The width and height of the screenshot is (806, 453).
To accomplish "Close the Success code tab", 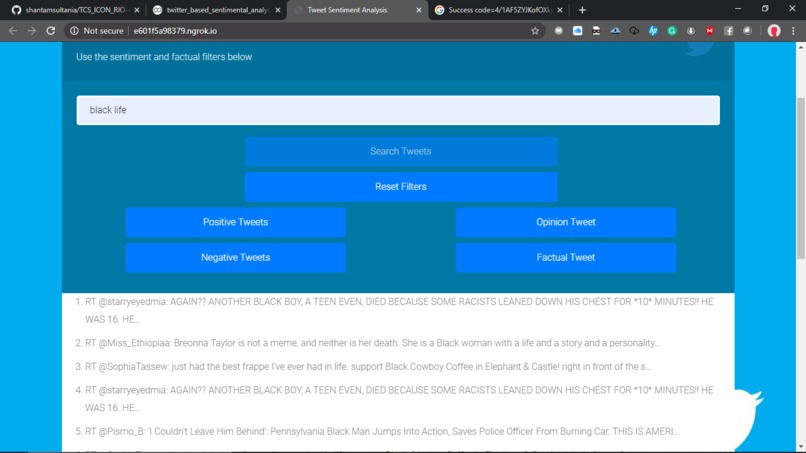I will pos(560,10).
